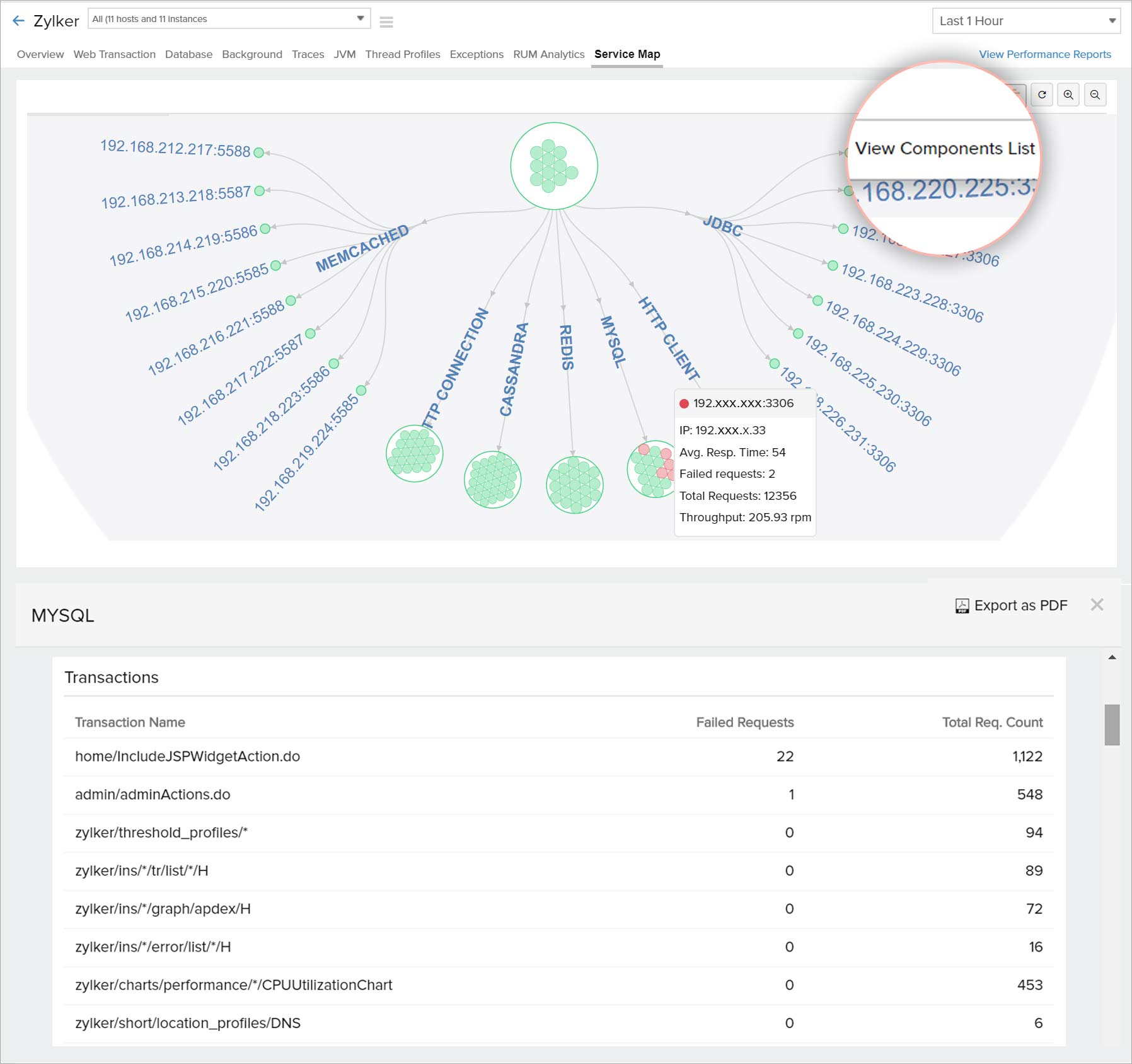
Task: Switch to the Web Transaction tab
Action: [114, 54]
